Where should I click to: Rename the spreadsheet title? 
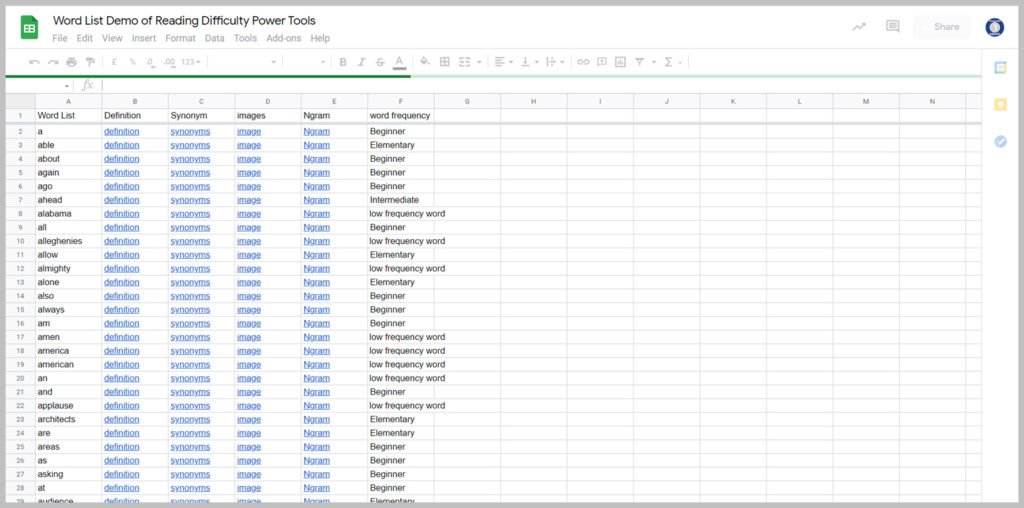[x=184, y=21]
